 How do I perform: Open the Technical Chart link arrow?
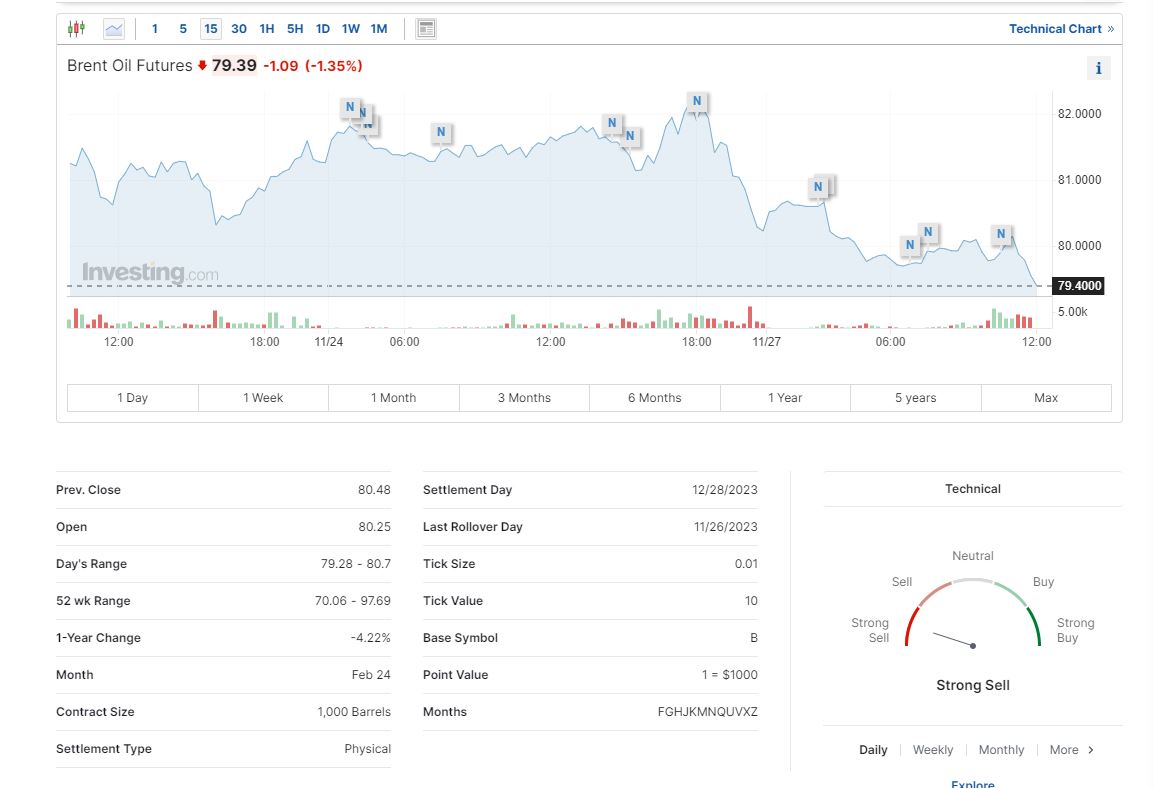[1110, 29]
